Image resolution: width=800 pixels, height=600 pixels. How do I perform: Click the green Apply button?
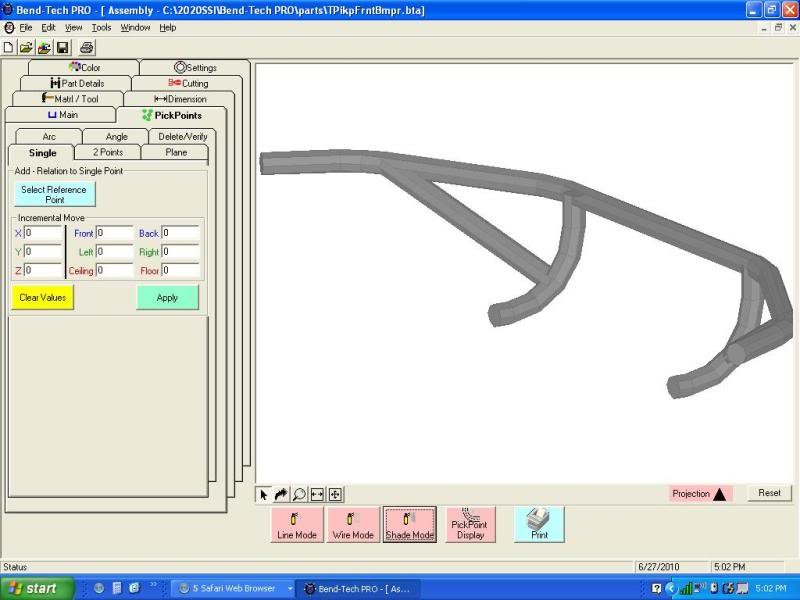(167, 297)
